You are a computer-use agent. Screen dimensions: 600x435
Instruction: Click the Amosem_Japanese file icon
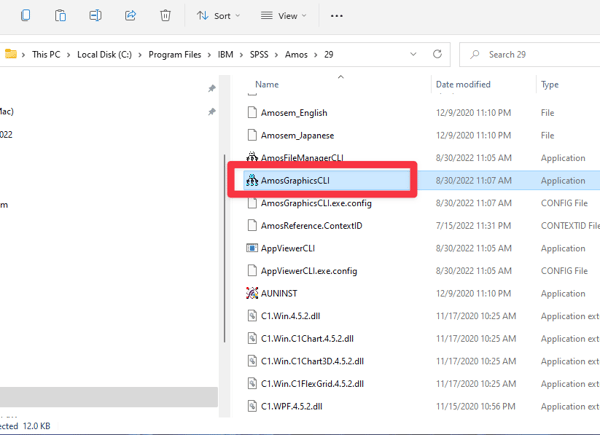pyautogui.click(x=252, y=135)
